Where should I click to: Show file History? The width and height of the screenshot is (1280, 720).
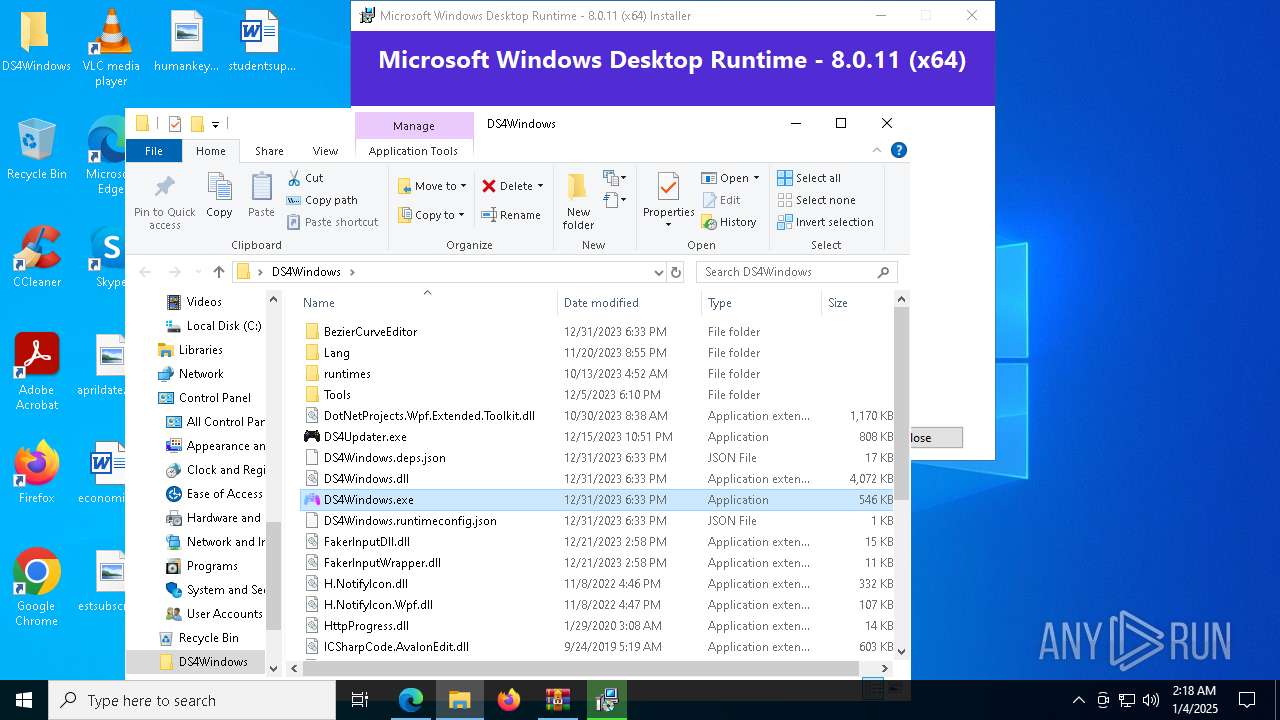coord(729,222)
